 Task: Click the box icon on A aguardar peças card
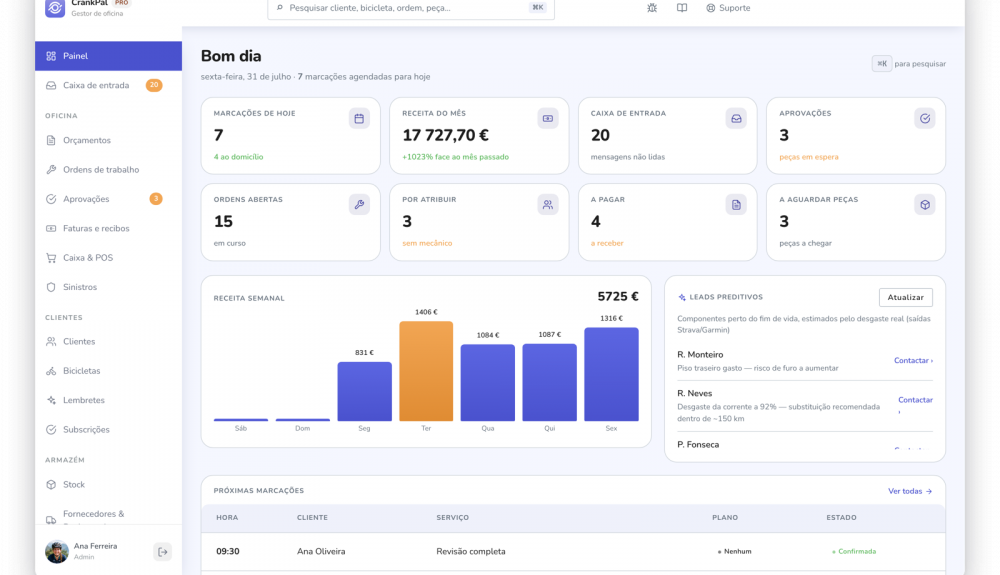tap(925, 205)
